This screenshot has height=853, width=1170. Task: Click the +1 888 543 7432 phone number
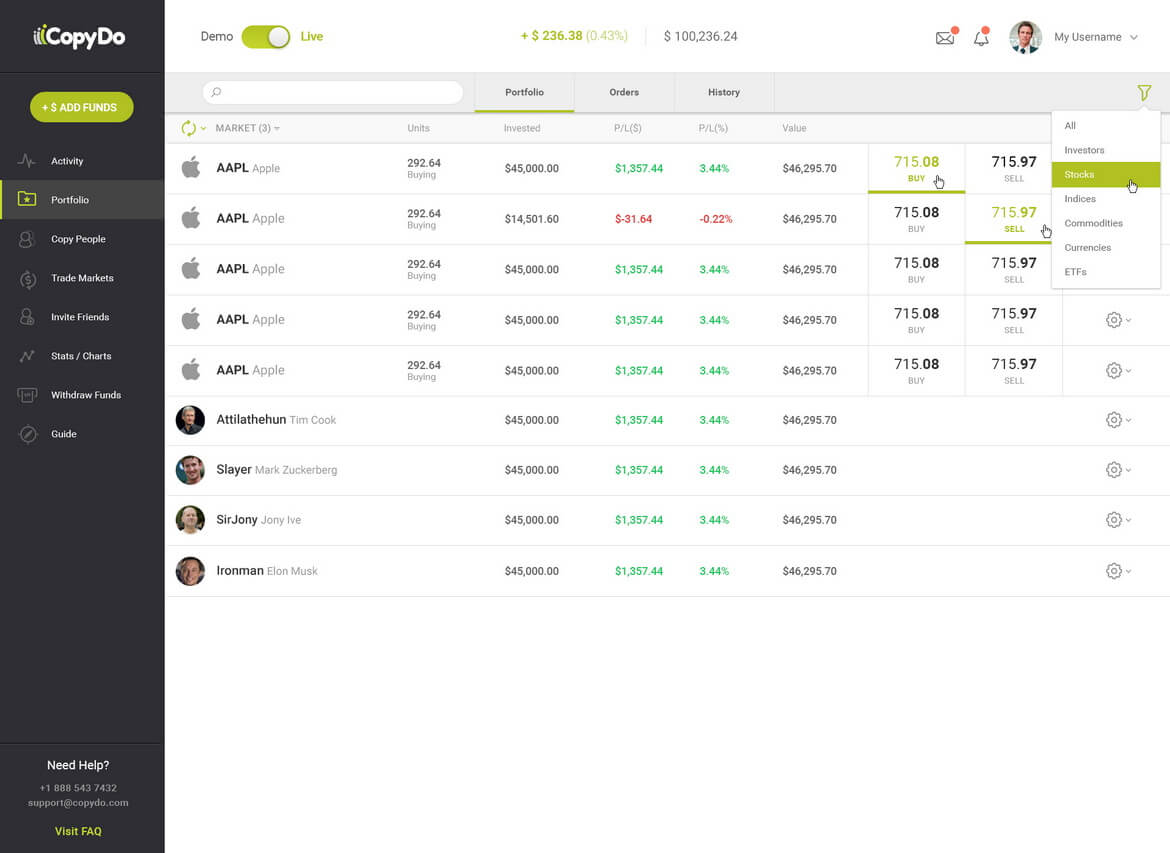[x=78, y=788]
